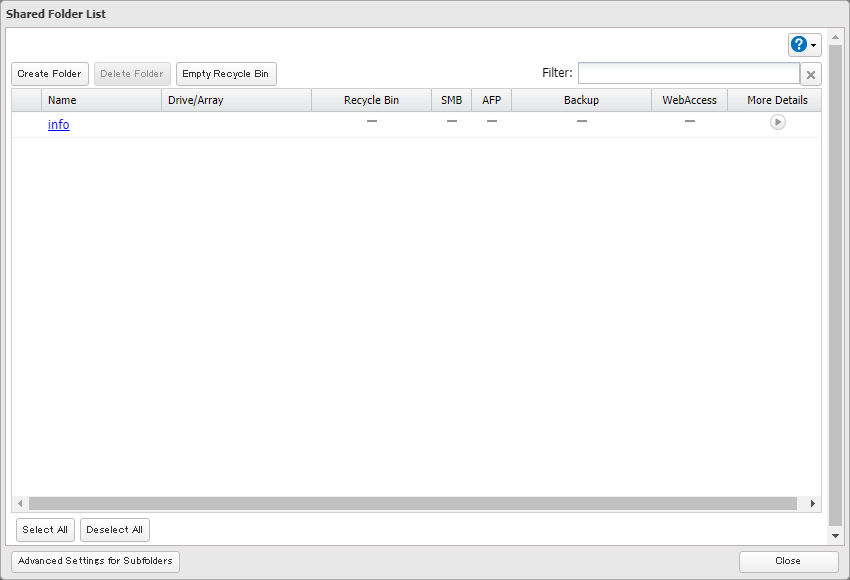
Task: Click into the Filter text field
Action: pos(688,73)
